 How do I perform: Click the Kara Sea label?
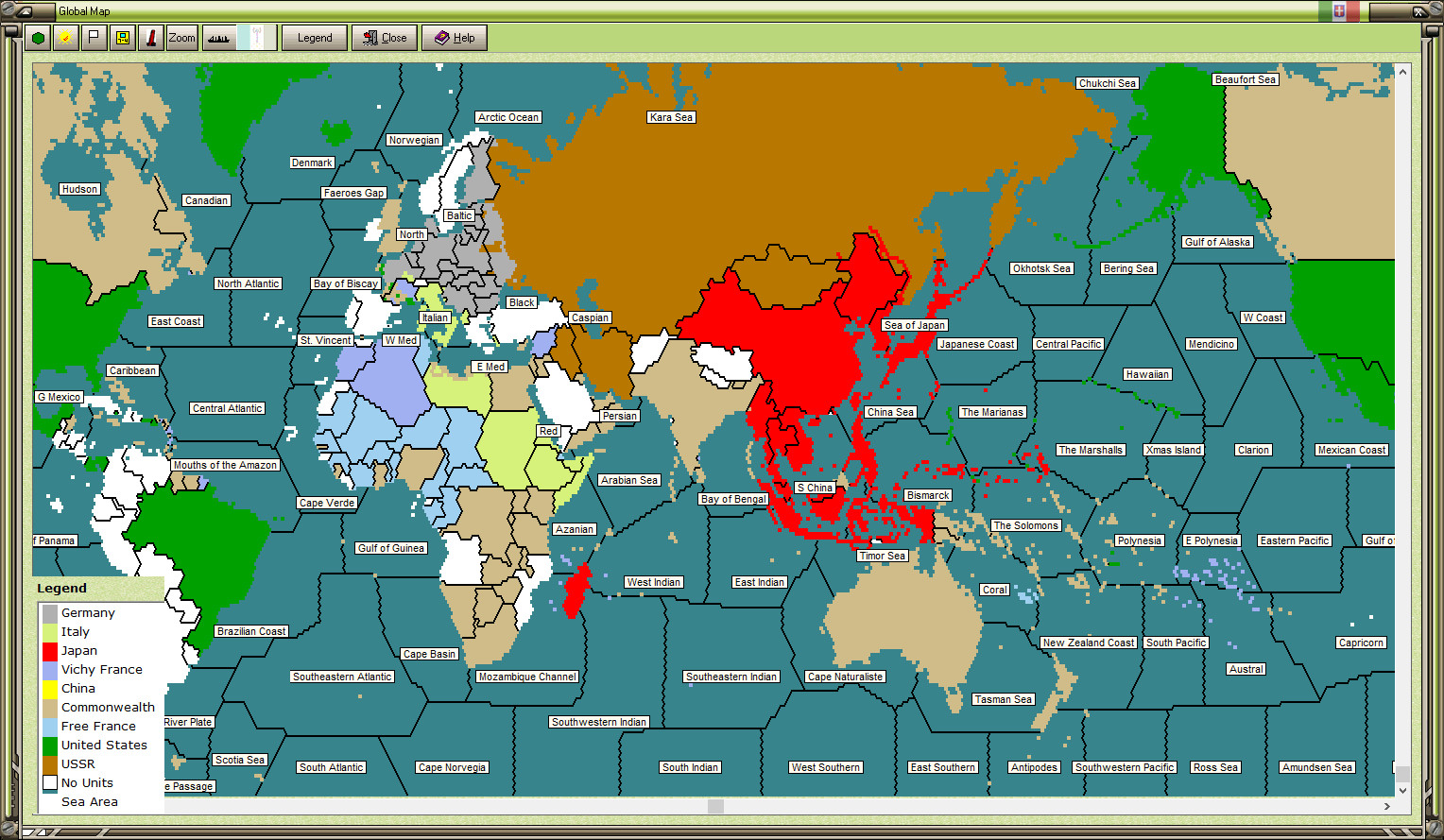click(x=671, y=117)
